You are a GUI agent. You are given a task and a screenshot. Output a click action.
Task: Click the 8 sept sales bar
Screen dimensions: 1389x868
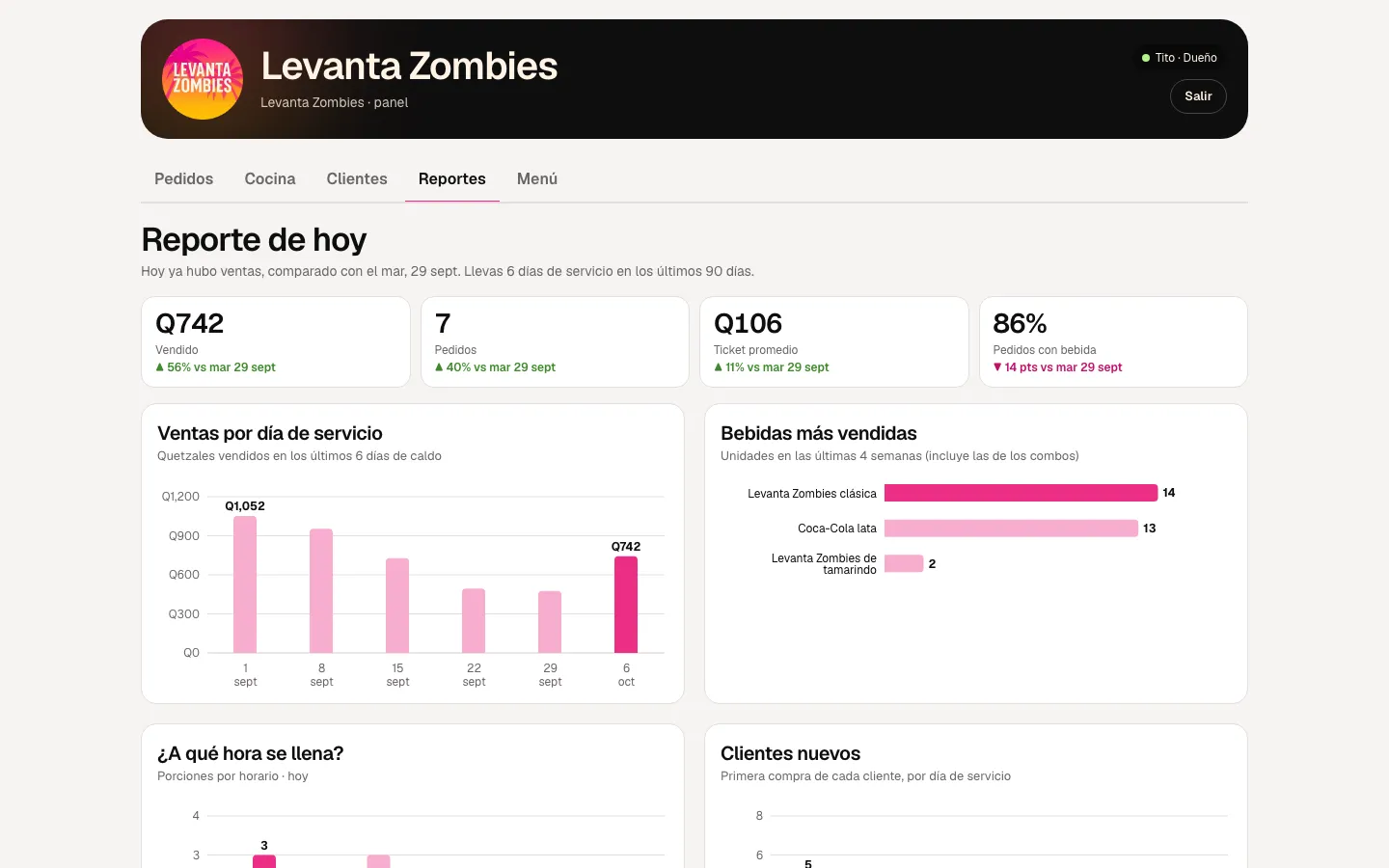click(321, 590)
